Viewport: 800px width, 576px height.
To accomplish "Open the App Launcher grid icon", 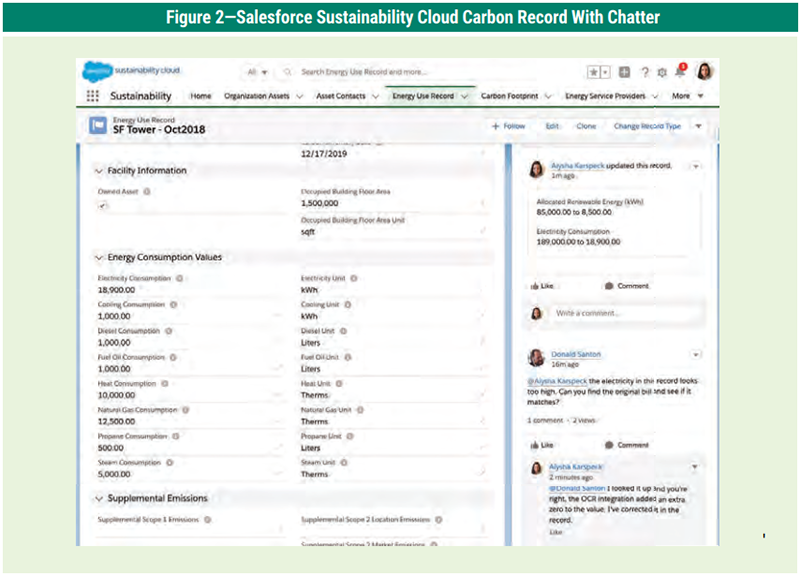I will (93, 96).
